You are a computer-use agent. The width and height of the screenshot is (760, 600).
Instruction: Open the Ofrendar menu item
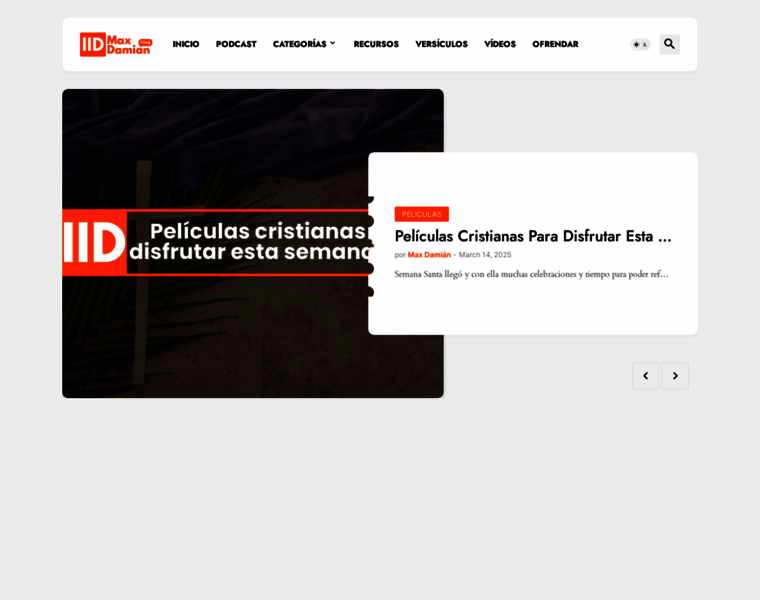555,44
